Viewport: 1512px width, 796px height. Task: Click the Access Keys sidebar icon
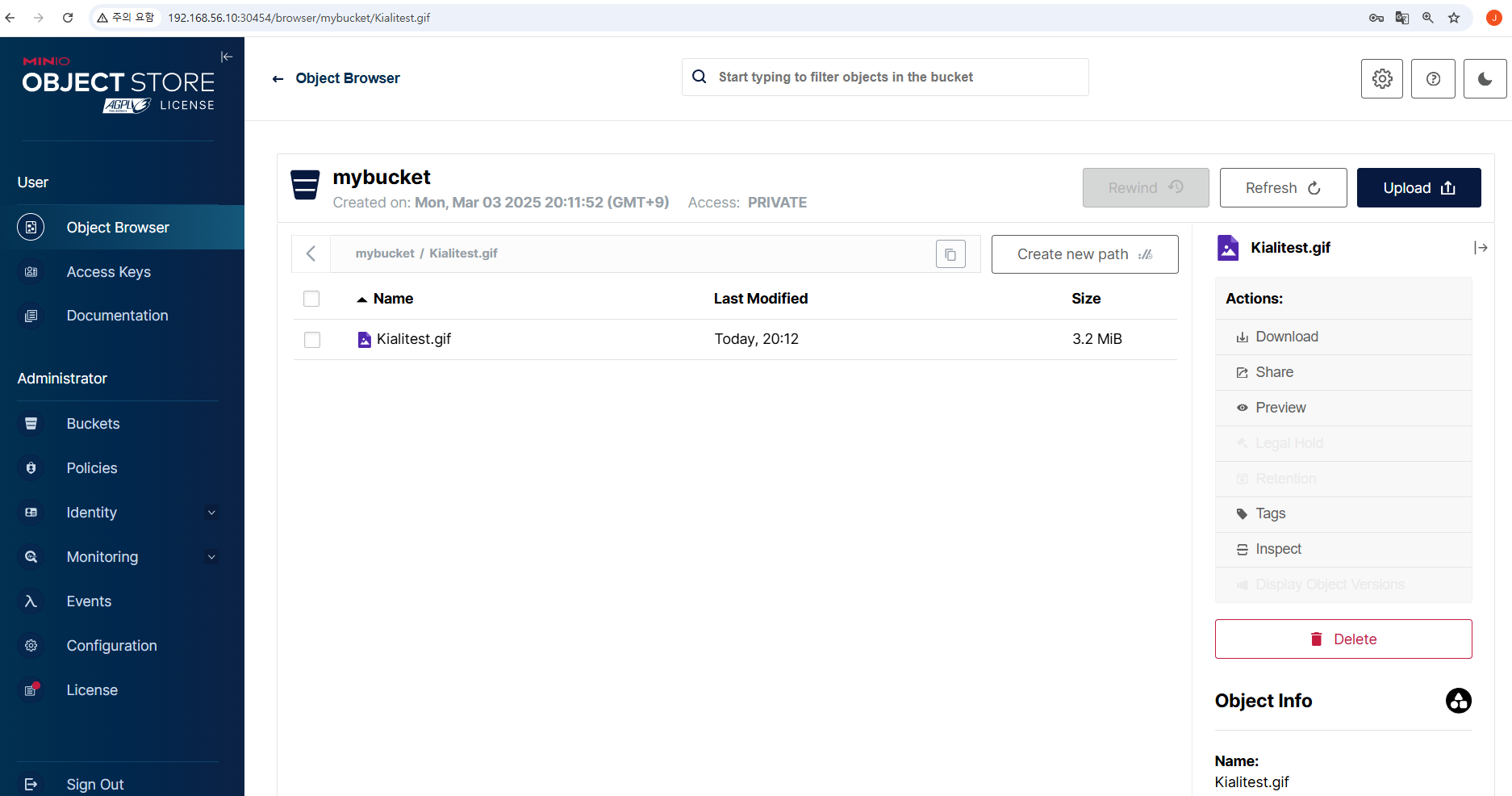click(31, 272)
